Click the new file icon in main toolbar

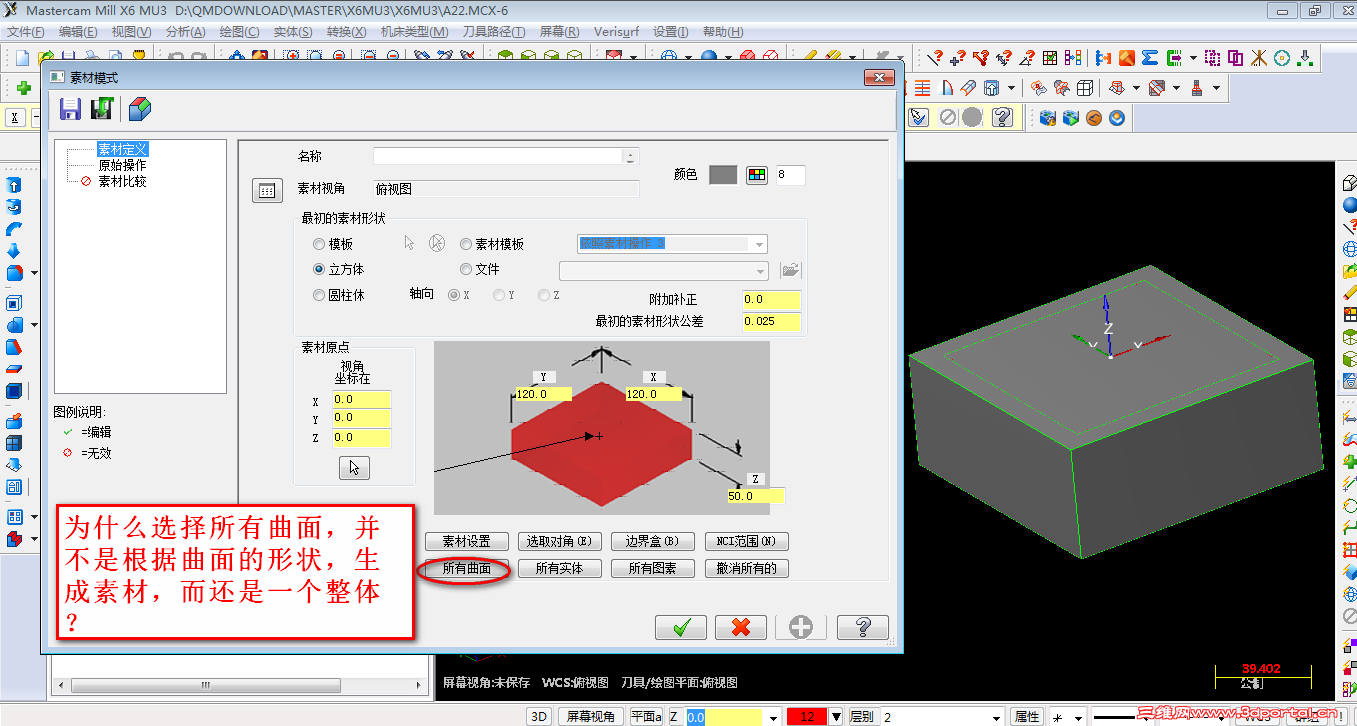[x=22, y=58]
